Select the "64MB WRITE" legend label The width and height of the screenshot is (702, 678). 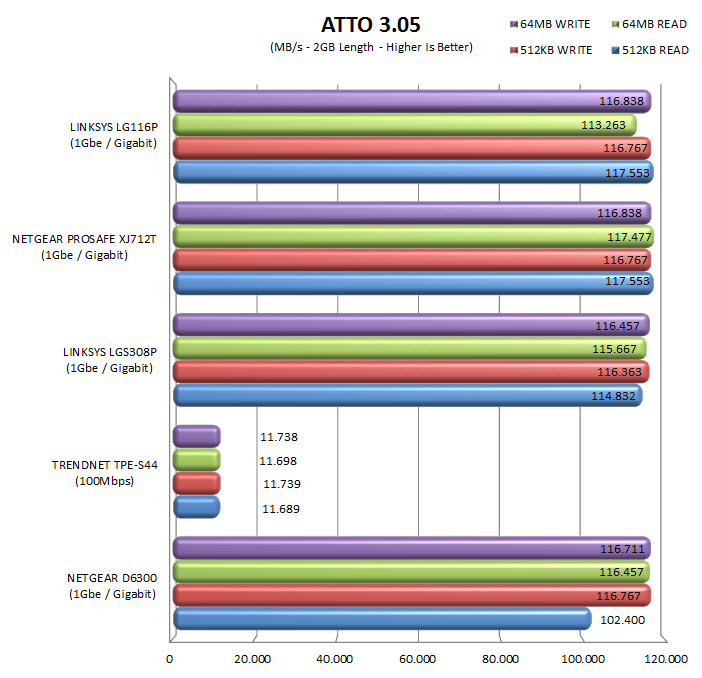click(x=555, y=24)
